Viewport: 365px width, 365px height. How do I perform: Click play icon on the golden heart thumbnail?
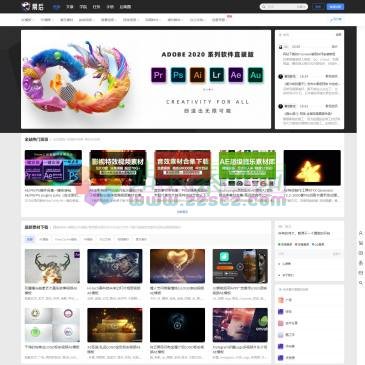coord(178,266)
